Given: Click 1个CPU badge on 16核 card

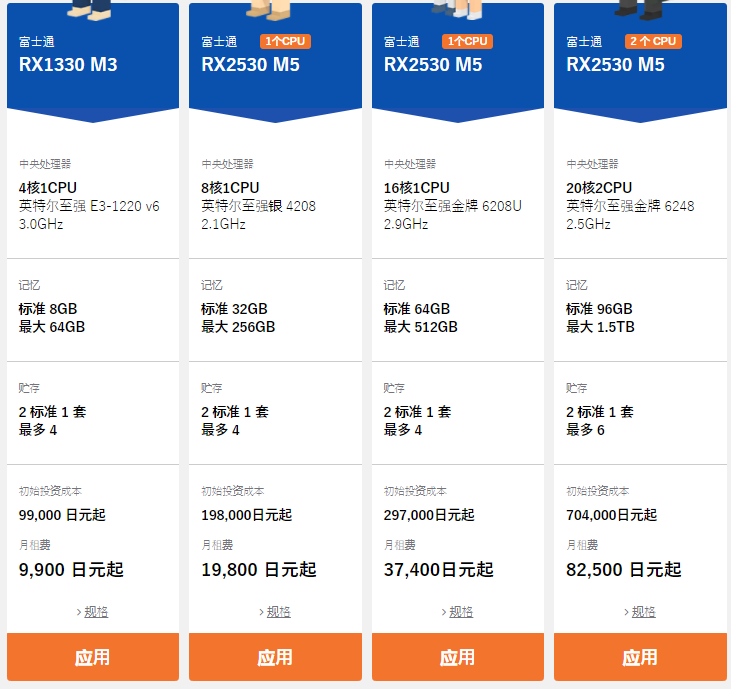Looking at the screenshot, I should point(467,42).
